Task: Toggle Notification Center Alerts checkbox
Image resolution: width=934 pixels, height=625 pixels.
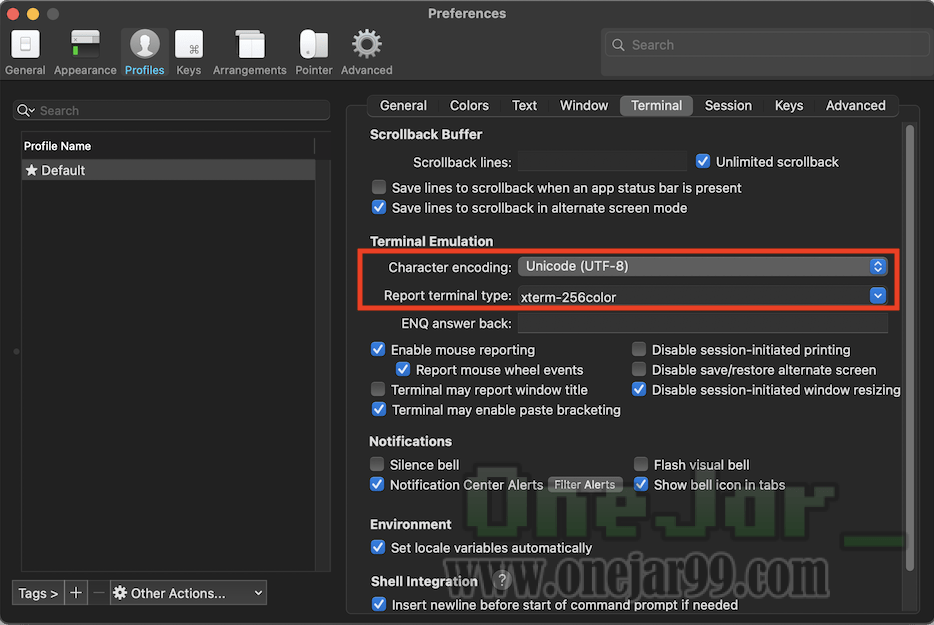Action: tap(377, 484)
